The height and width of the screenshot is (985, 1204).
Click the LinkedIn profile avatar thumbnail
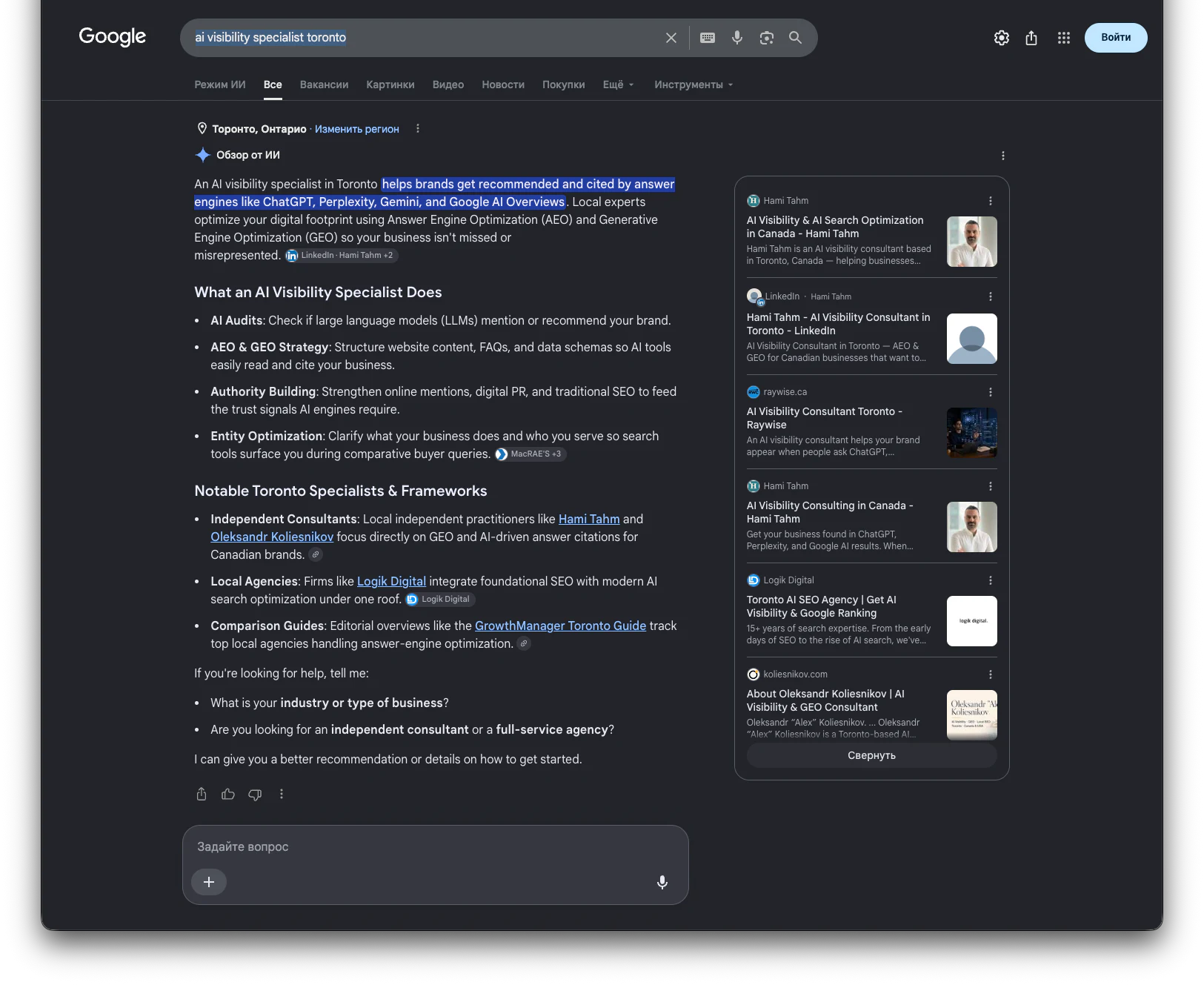pyautogui.click(x=972, y=339)
